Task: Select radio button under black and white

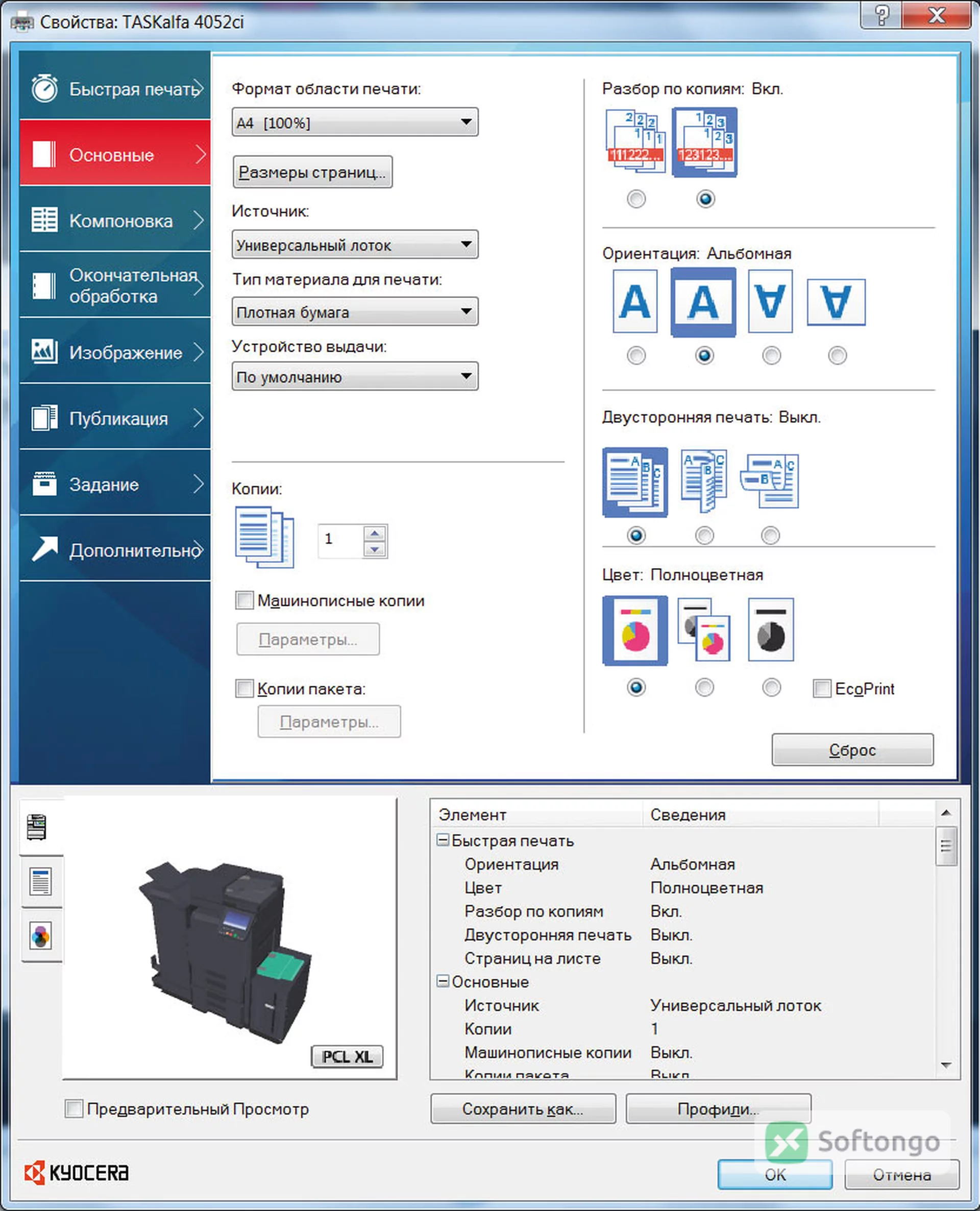Action: pyautogui.click(x=771, y=687)
